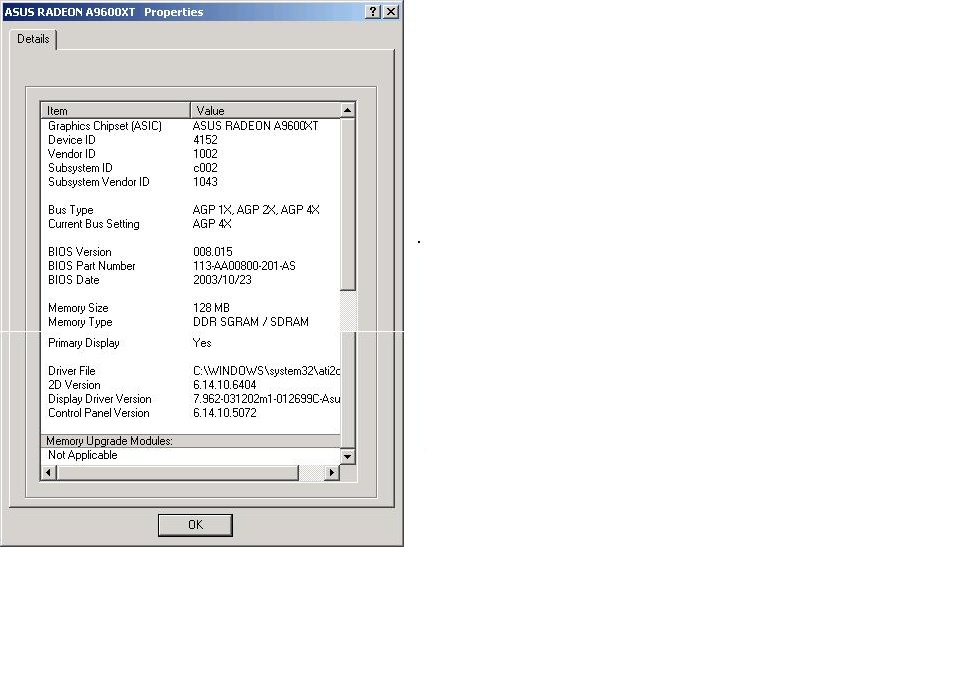
Task: Click the C:\WINDOWS\system32 driver path
Action: pos(267,371)
